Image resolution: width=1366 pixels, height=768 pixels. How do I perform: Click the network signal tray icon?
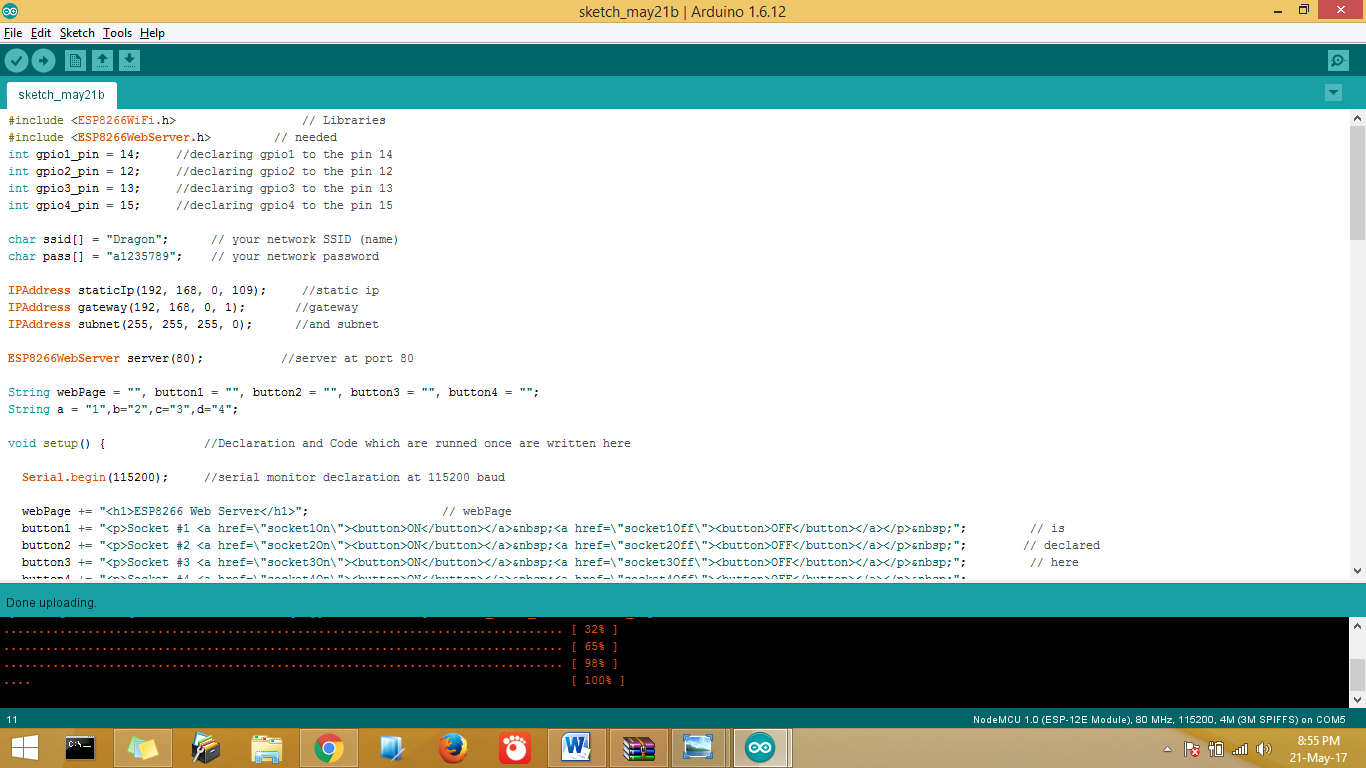[x=1240, y=748]
